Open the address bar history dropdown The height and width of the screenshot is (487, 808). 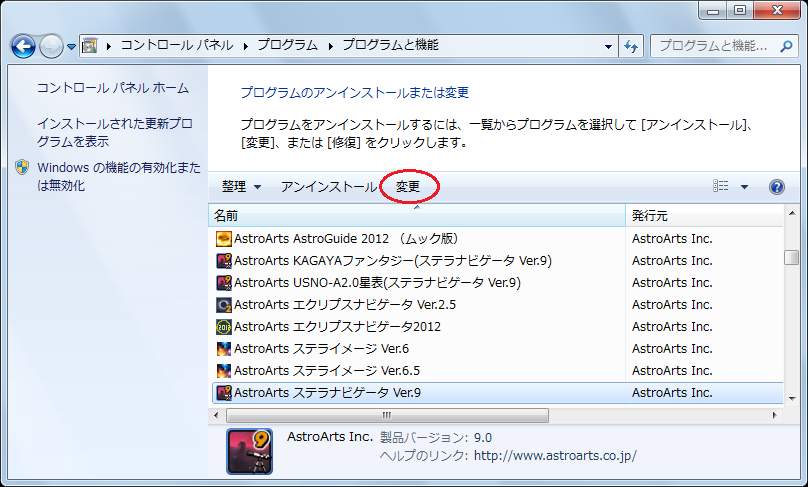coord(608,46)
